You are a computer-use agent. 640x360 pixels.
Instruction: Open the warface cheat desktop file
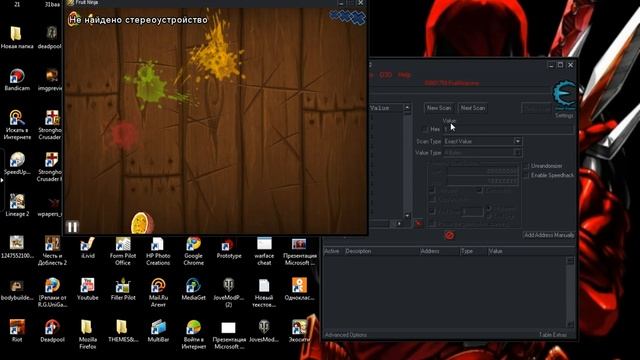pyautogui.click(x=264, y=251)
